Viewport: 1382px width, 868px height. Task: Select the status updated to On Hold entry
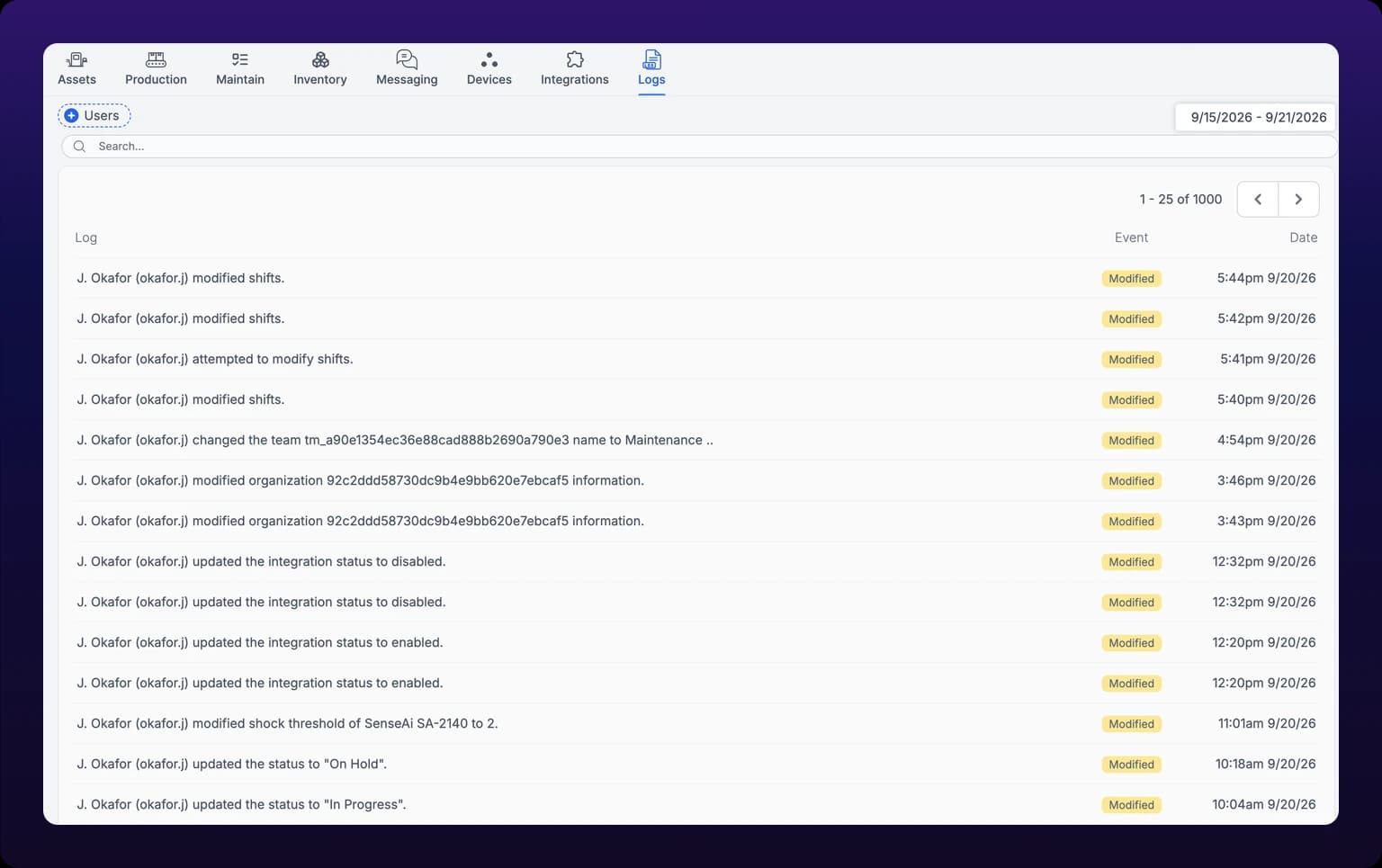(696, 764)
